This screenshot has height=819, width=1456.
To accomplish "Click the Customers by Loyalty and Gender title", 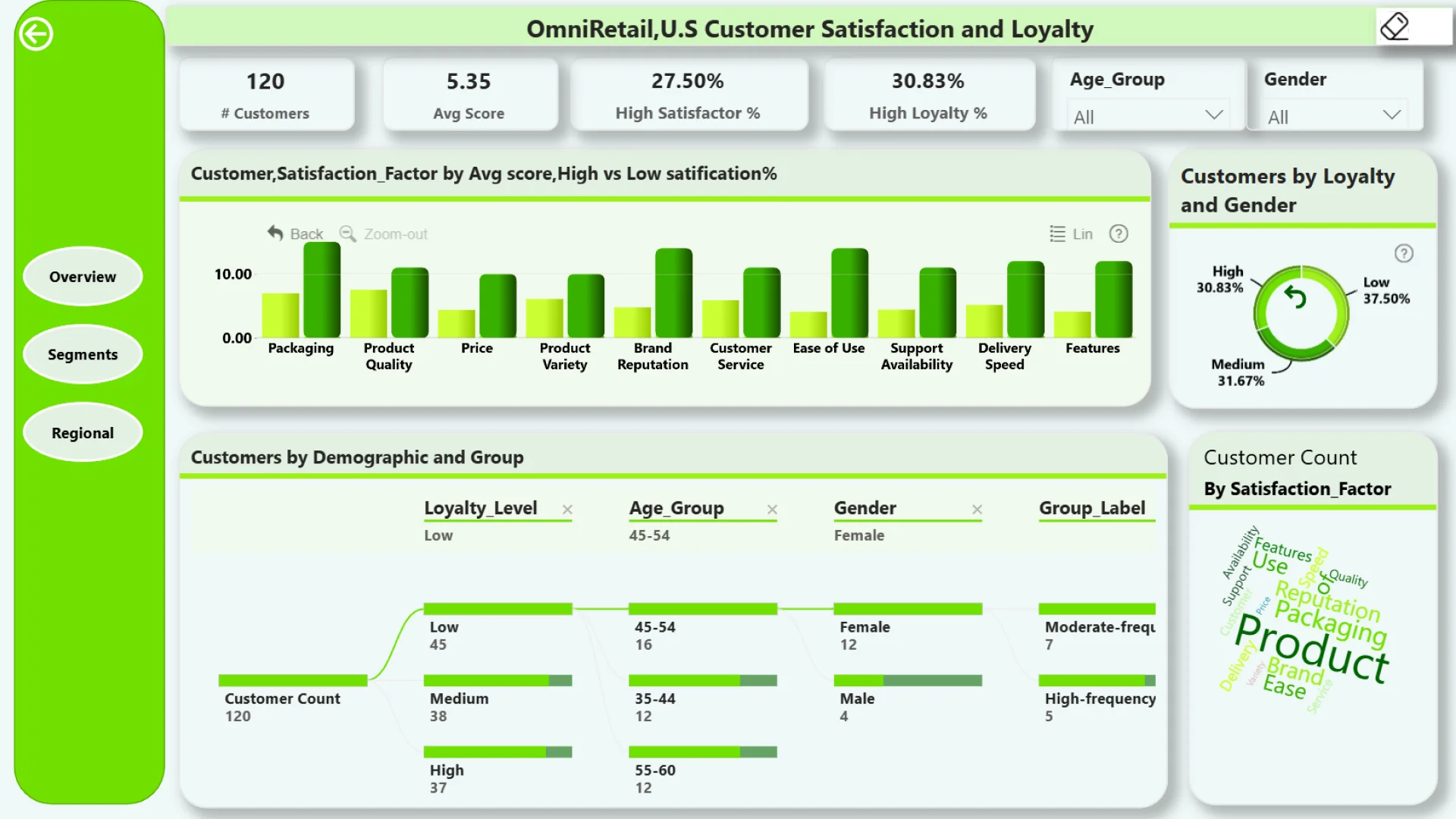I will coord(1288,190).
